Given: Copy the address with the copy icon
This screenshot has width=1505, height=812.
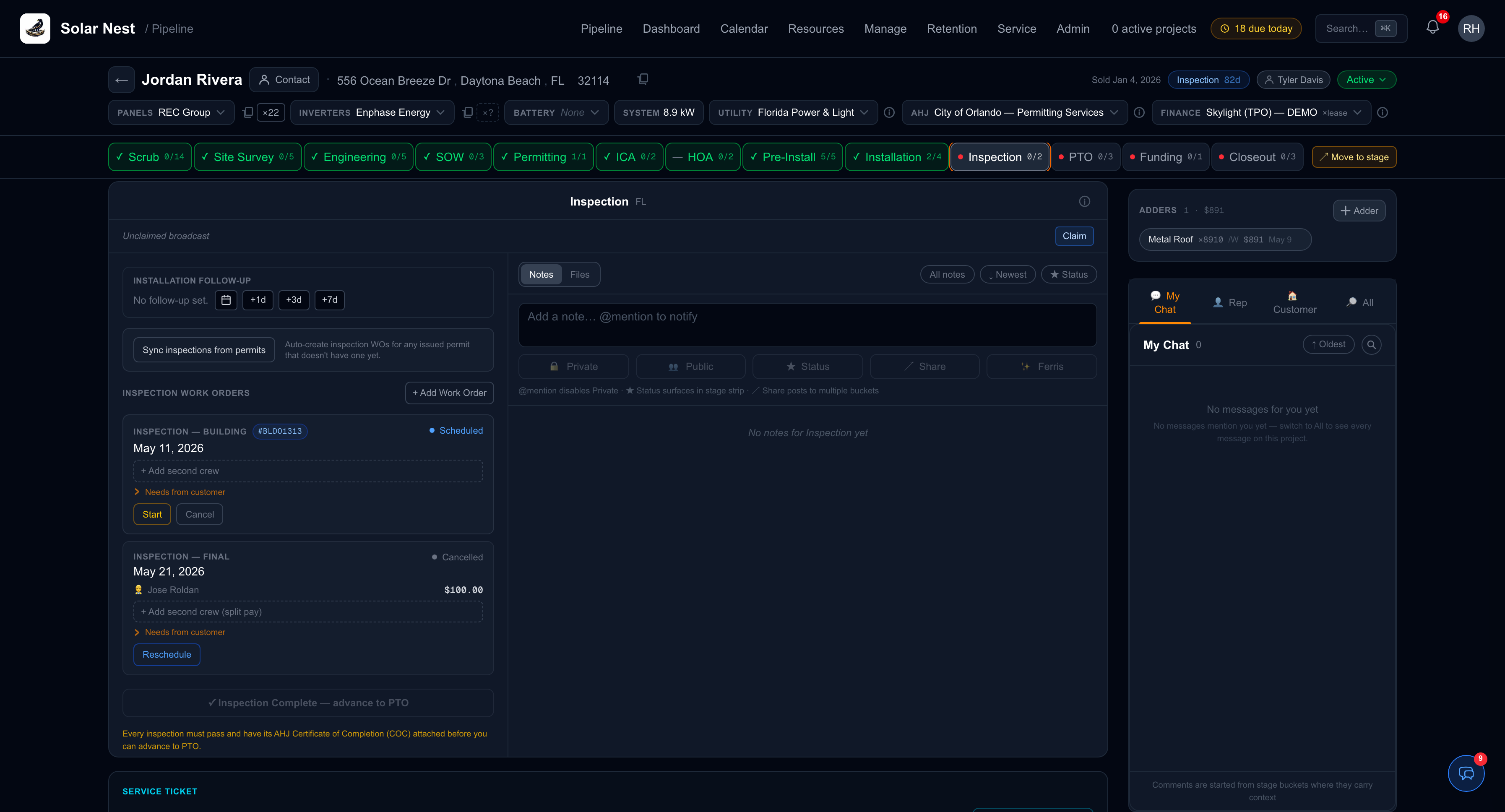Looking at the screenshot, I should click(643, 79).
